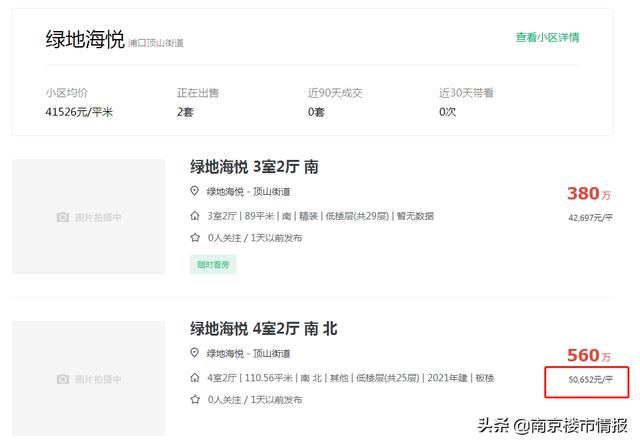Screen dimensions: 640x446
Task: Click the photo placeholder of the 3室2厅 listing
Action: 89,216
